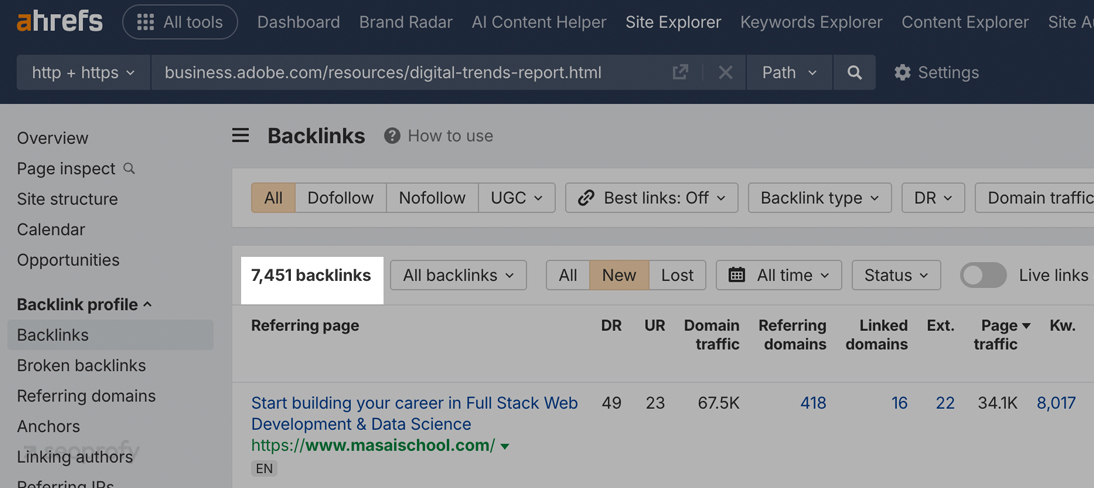Open masaischool.com URL link
The width and height of the screenshot is (1094, 488).
pos(373,445)
